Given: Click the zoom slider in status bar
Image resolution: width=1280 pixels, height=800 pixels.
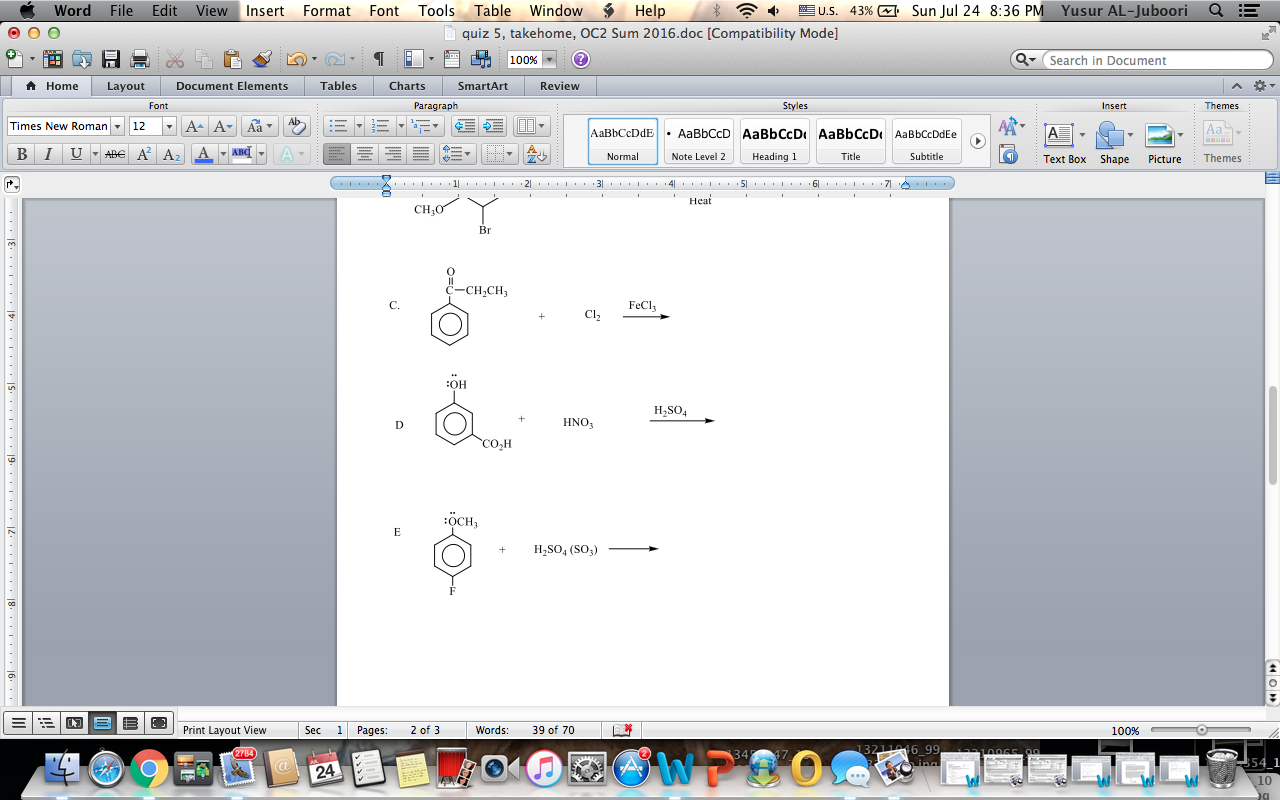Looking at the screenshot, I should click(x=1201, y=730).
